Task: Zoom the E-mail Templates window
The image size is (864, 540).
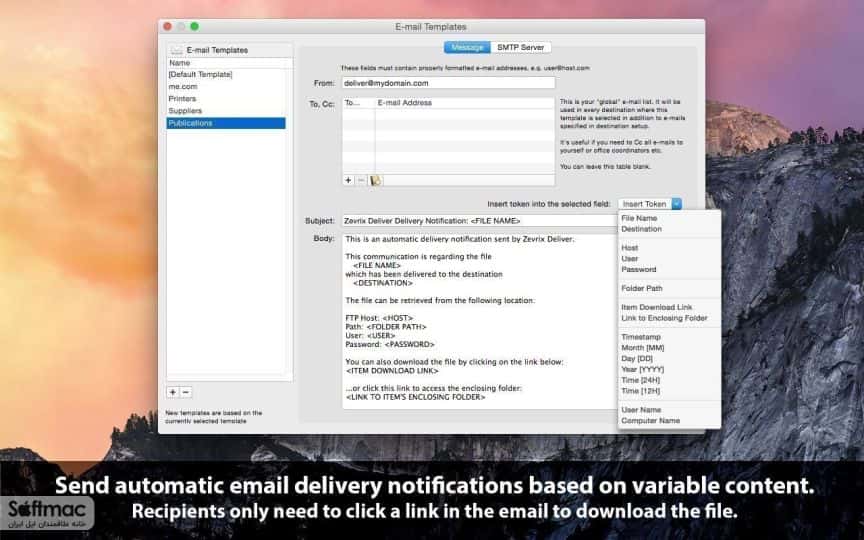Action: [x=195, y=26]
